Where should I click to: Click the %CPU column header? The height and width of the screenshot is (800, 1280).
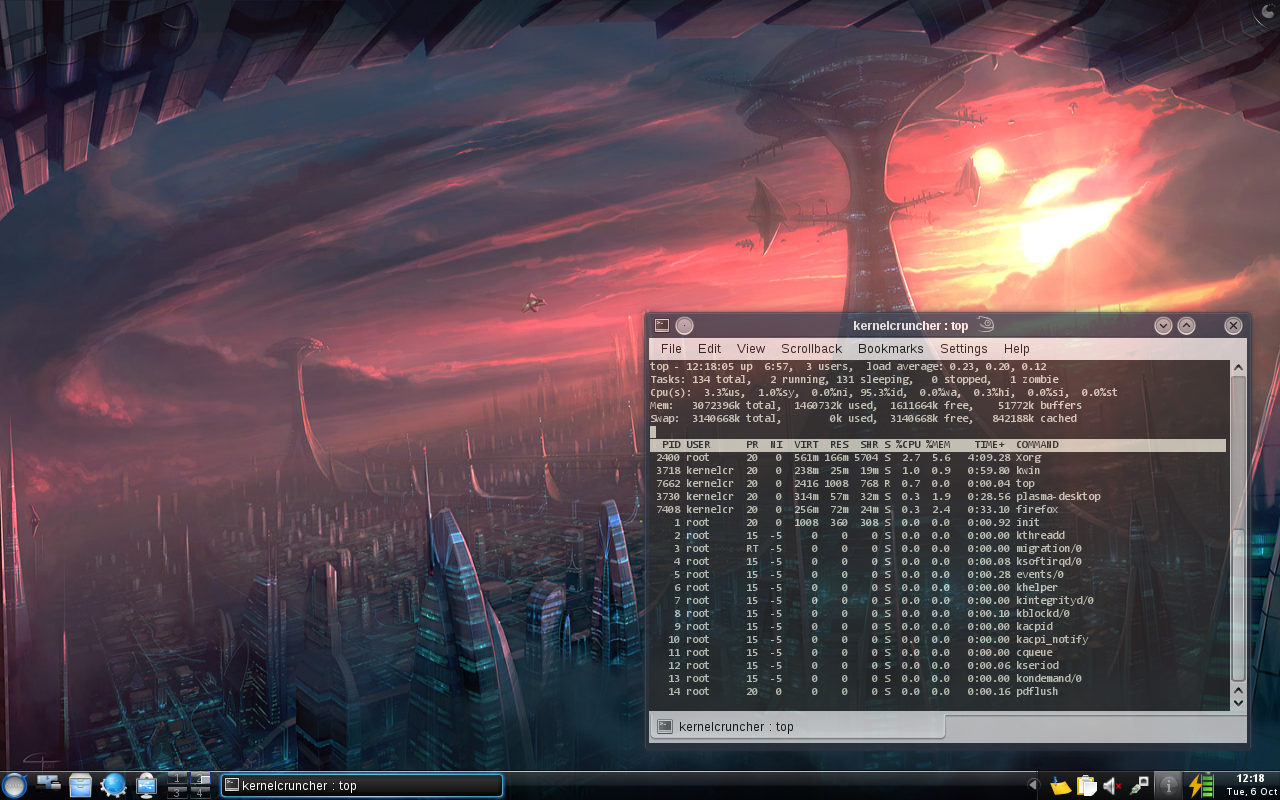(x=908, y=445)
